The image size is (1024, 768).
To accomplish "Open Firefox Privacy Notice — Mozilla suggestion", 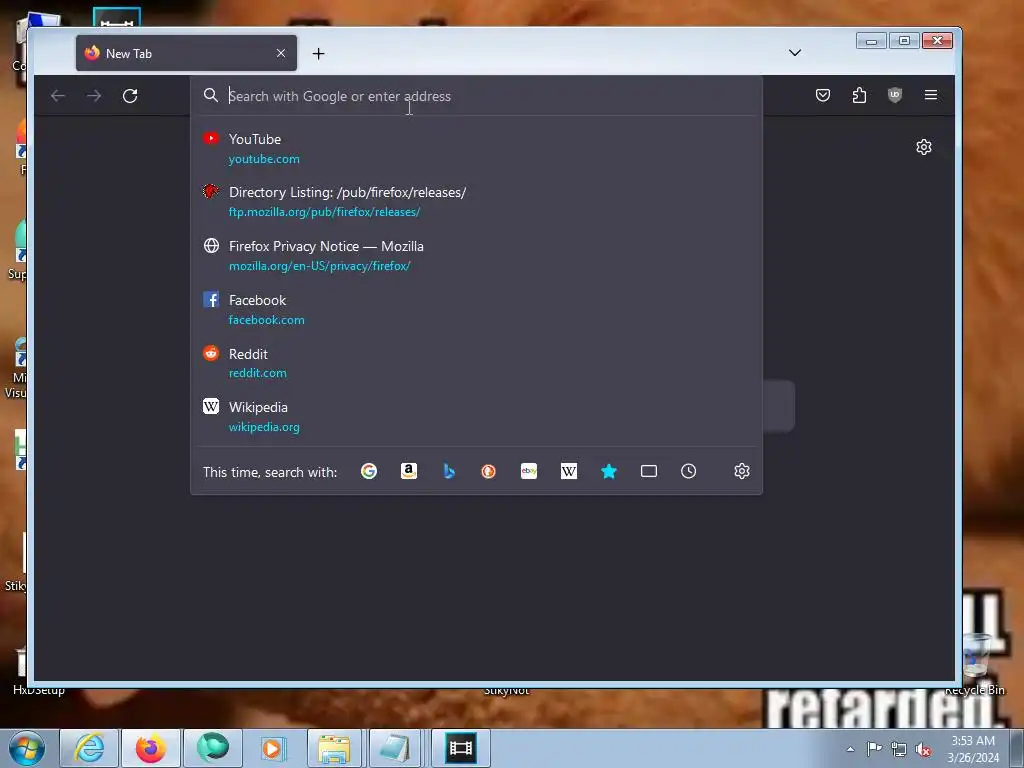I will pos(477,255).
